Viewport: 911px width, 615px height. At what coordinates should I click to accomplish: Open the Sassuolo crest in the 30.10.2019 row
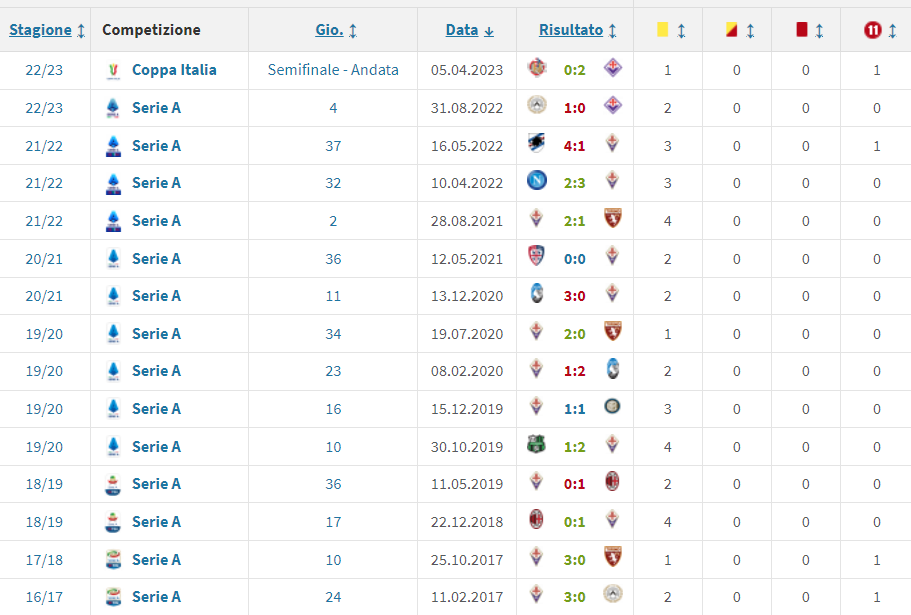click(537, 445)
